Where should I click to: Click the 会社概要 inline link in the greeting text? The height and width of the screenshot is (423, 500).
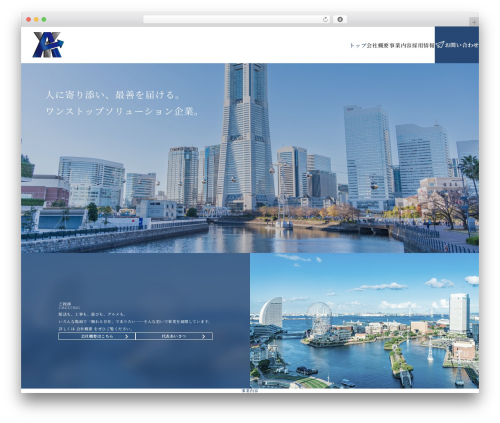click(83, 329)
